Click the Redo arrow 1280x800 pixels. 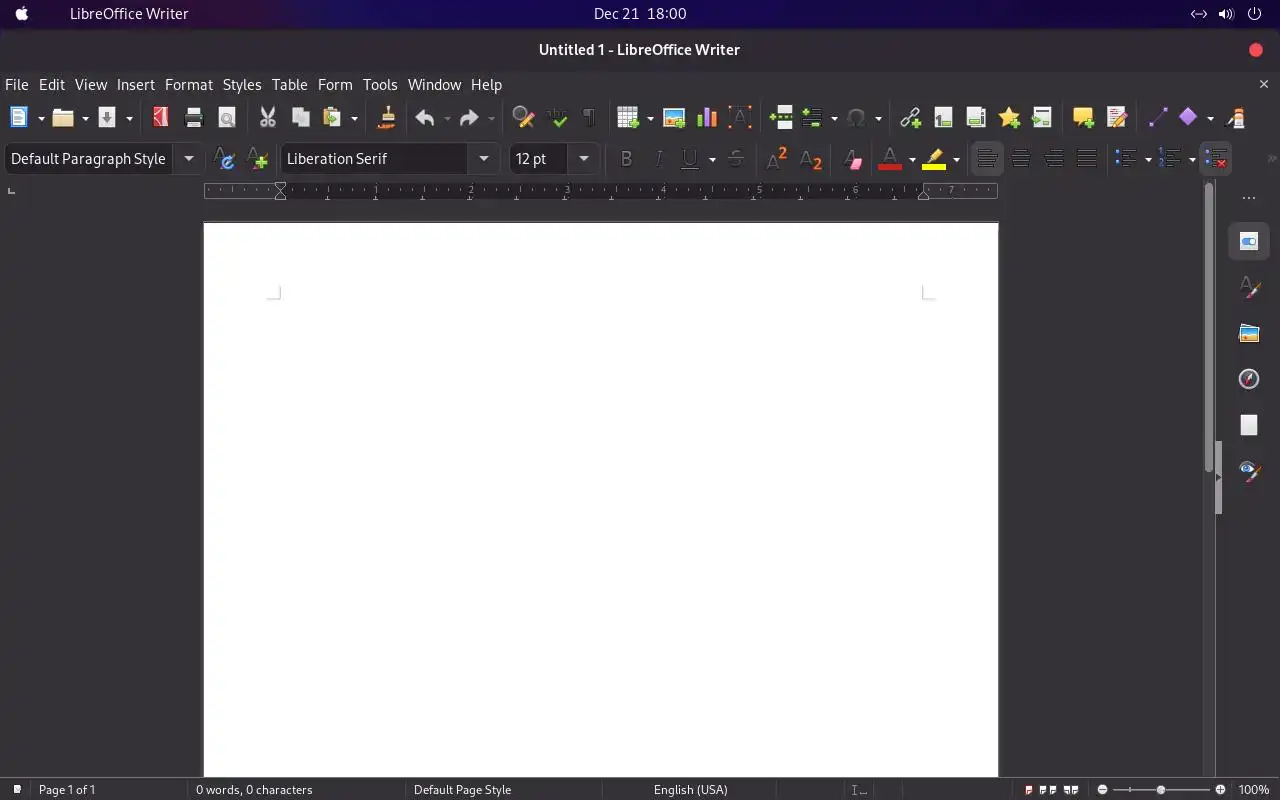[x=469, y=118]
